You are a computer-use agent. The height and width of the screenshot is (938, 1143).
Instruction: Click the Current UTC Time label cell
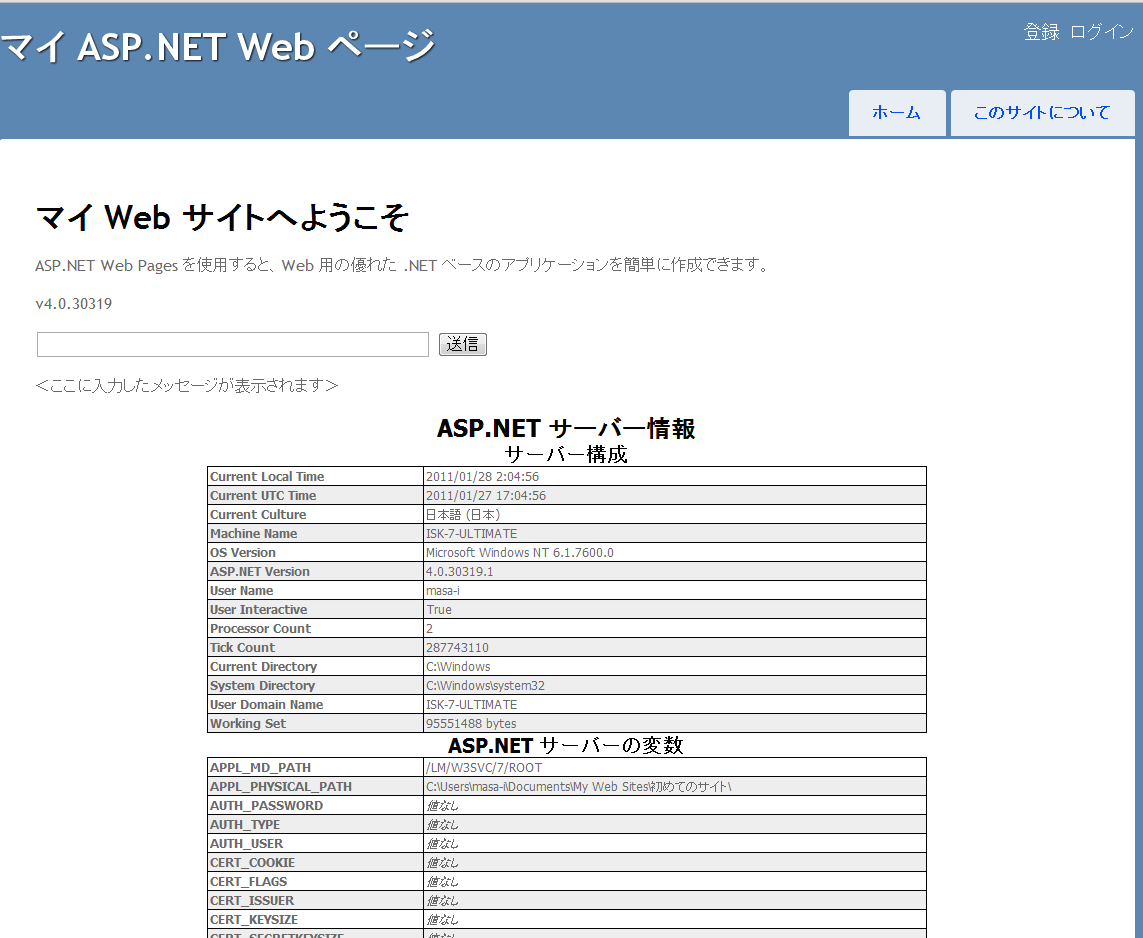coord(316,496)
